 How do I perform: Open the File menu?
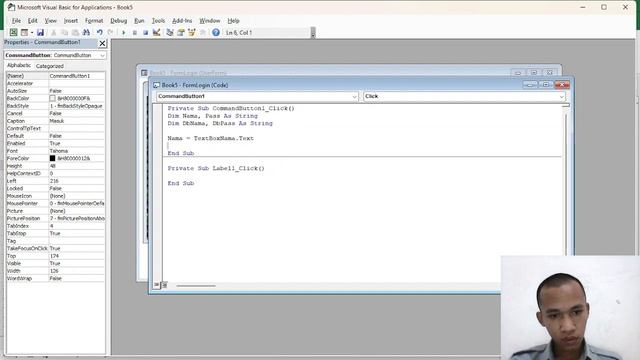[x=16, y=20]
